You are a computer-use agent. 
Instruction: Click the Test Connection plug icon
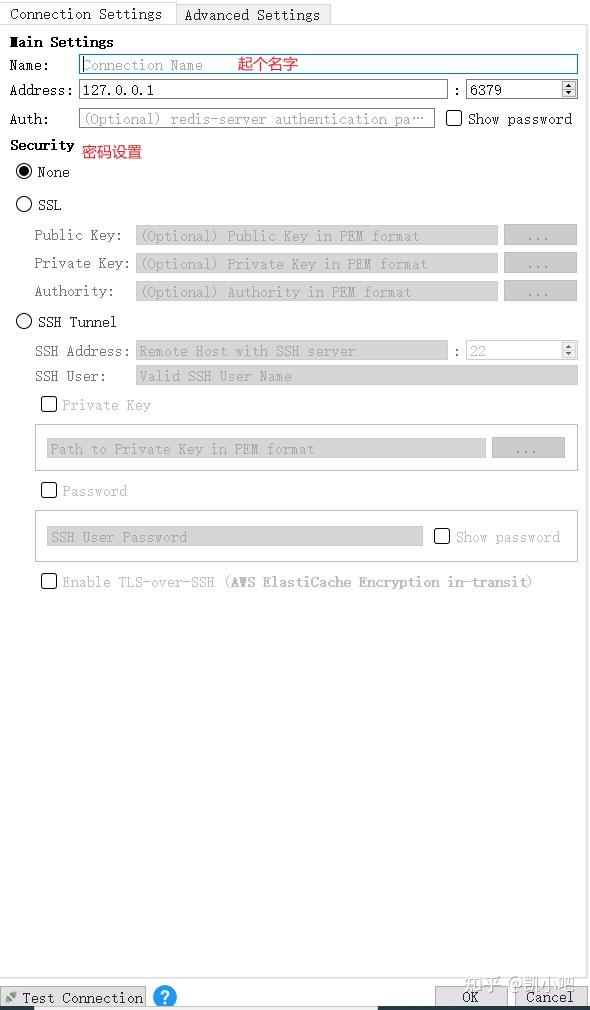(x=11, y=998)
